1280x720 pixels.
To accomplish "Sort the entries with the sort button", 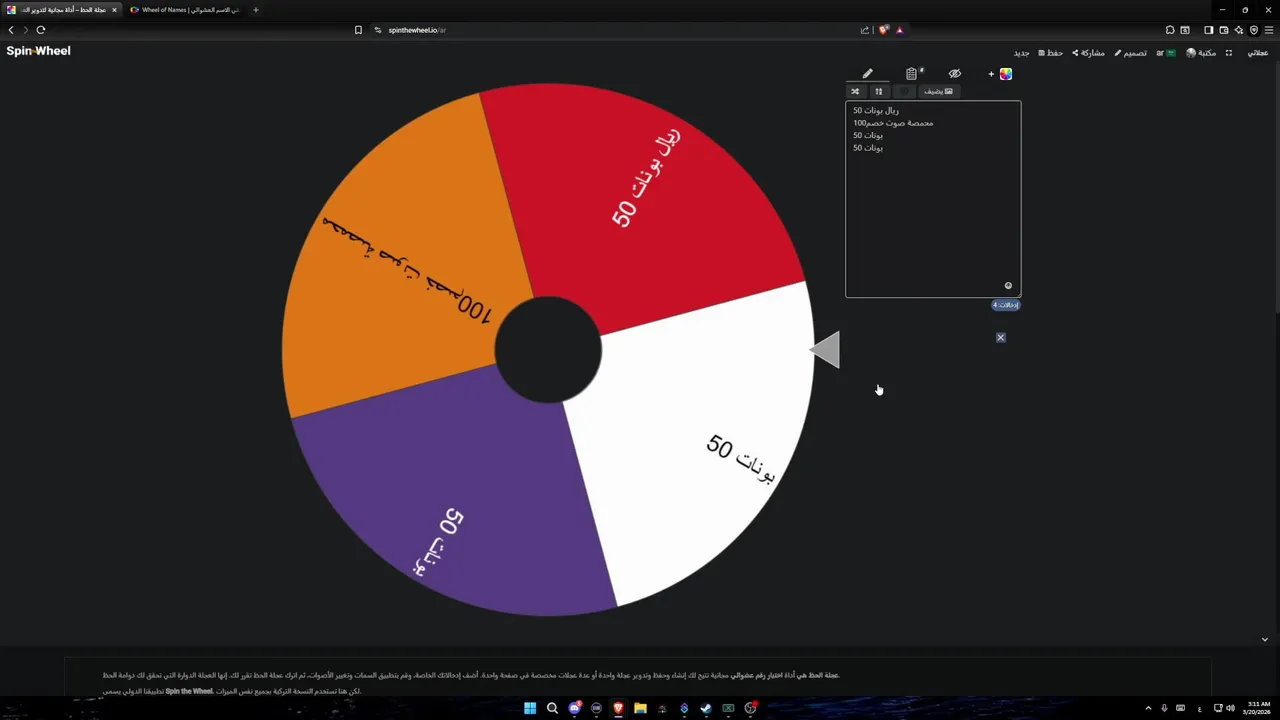I will pos(879,91).
